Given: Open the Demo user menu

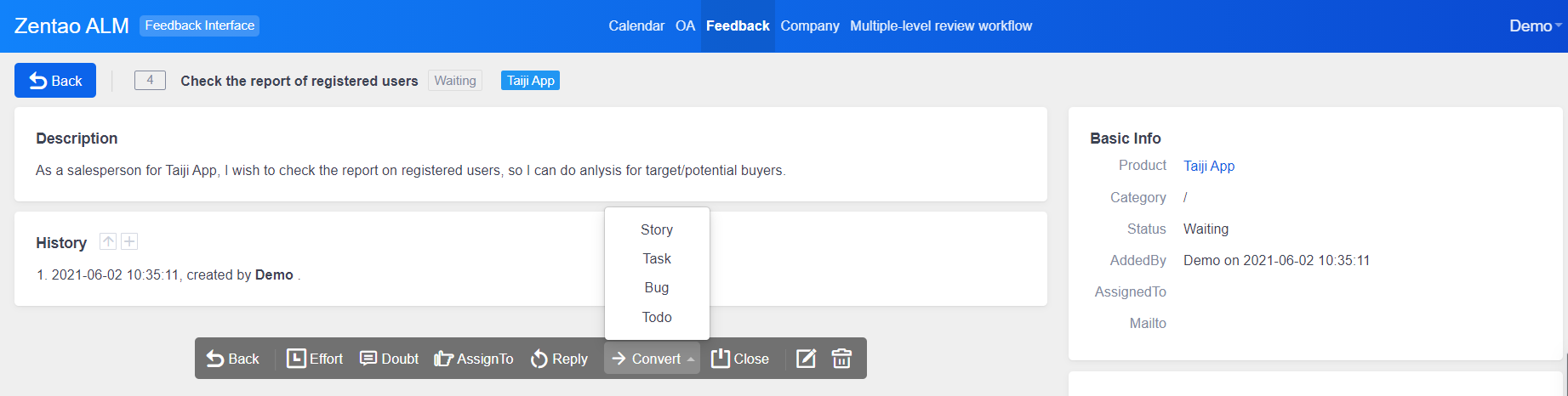Looking at the screenshot, I should pyautogui.click(x=1534, y=25).
